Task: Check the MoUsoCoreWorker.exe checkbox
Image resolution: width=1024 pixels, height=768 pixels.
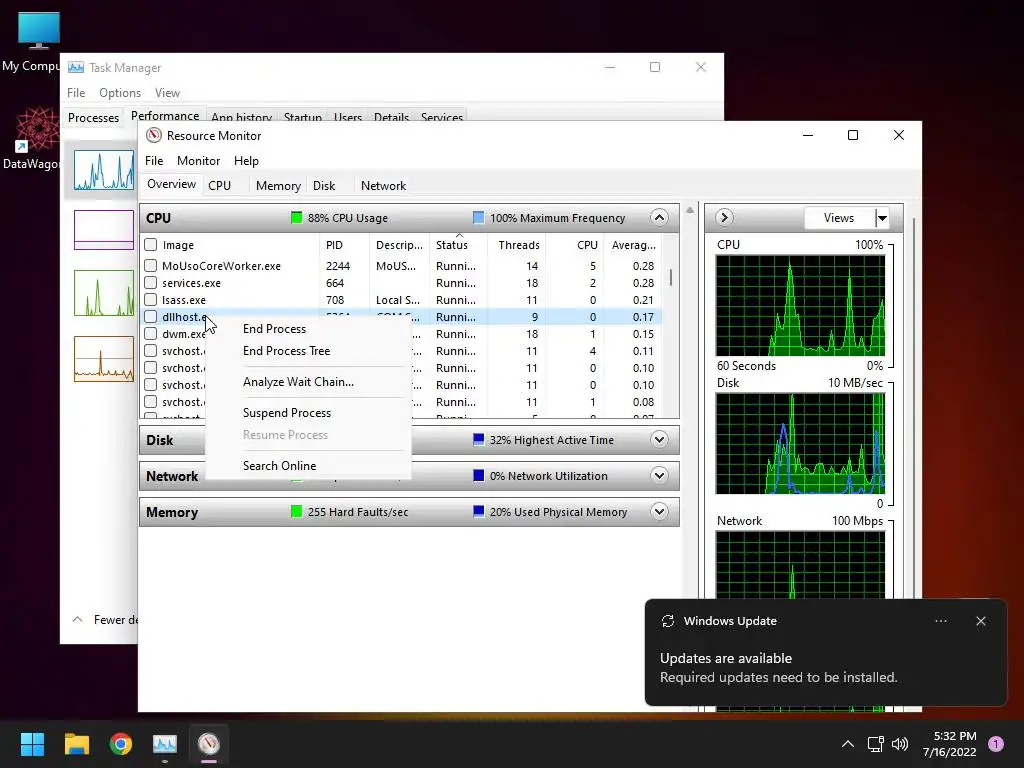Action: tap(151, 266)
